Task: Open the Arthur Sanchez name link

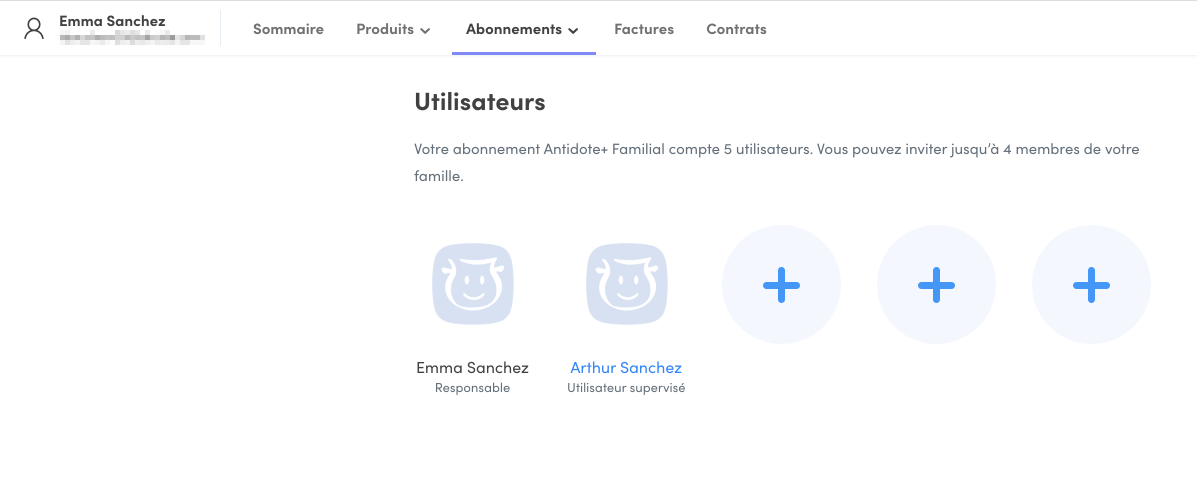Action: [626, 368]
